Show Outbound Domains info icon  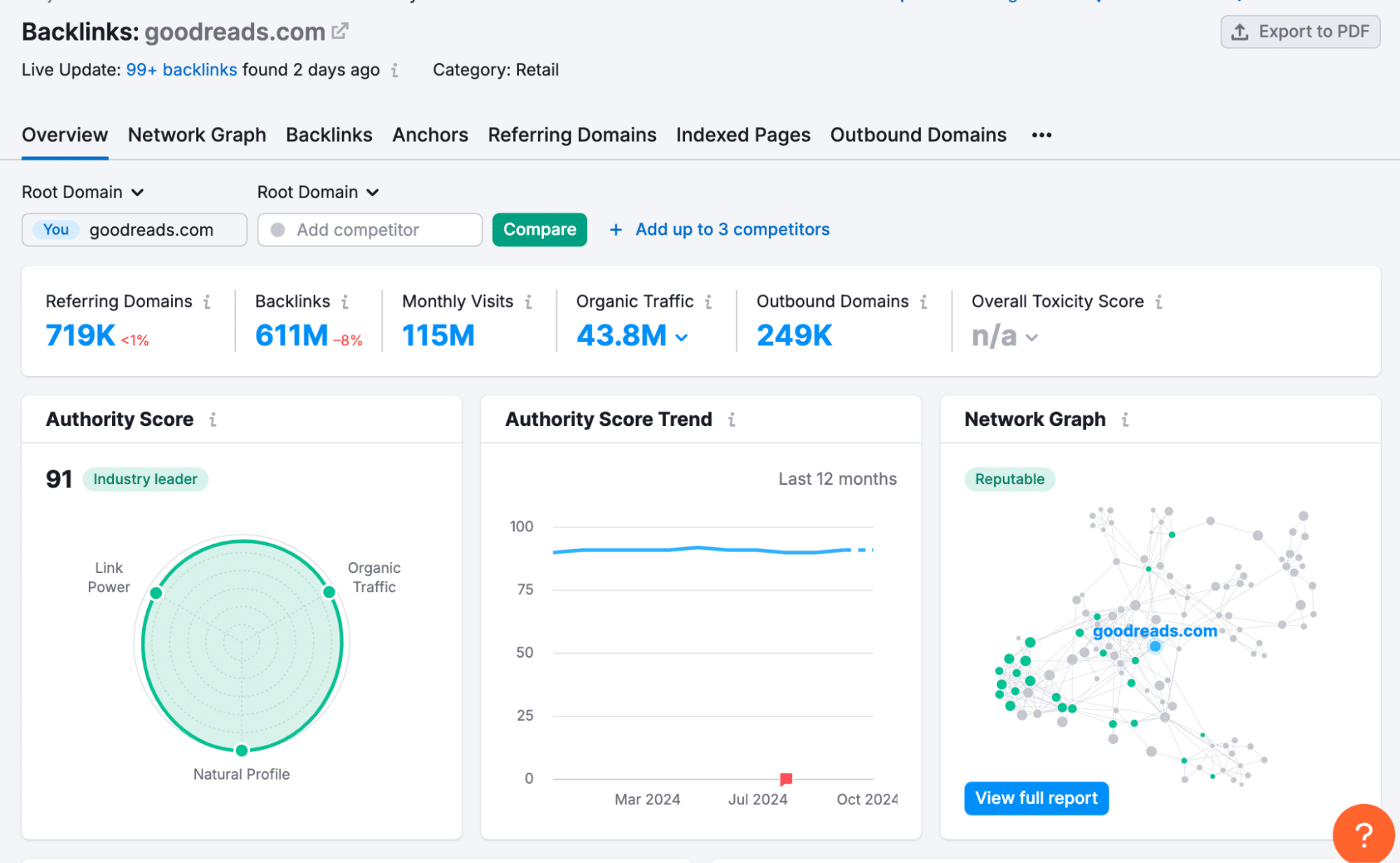click(x=924, y=302)
